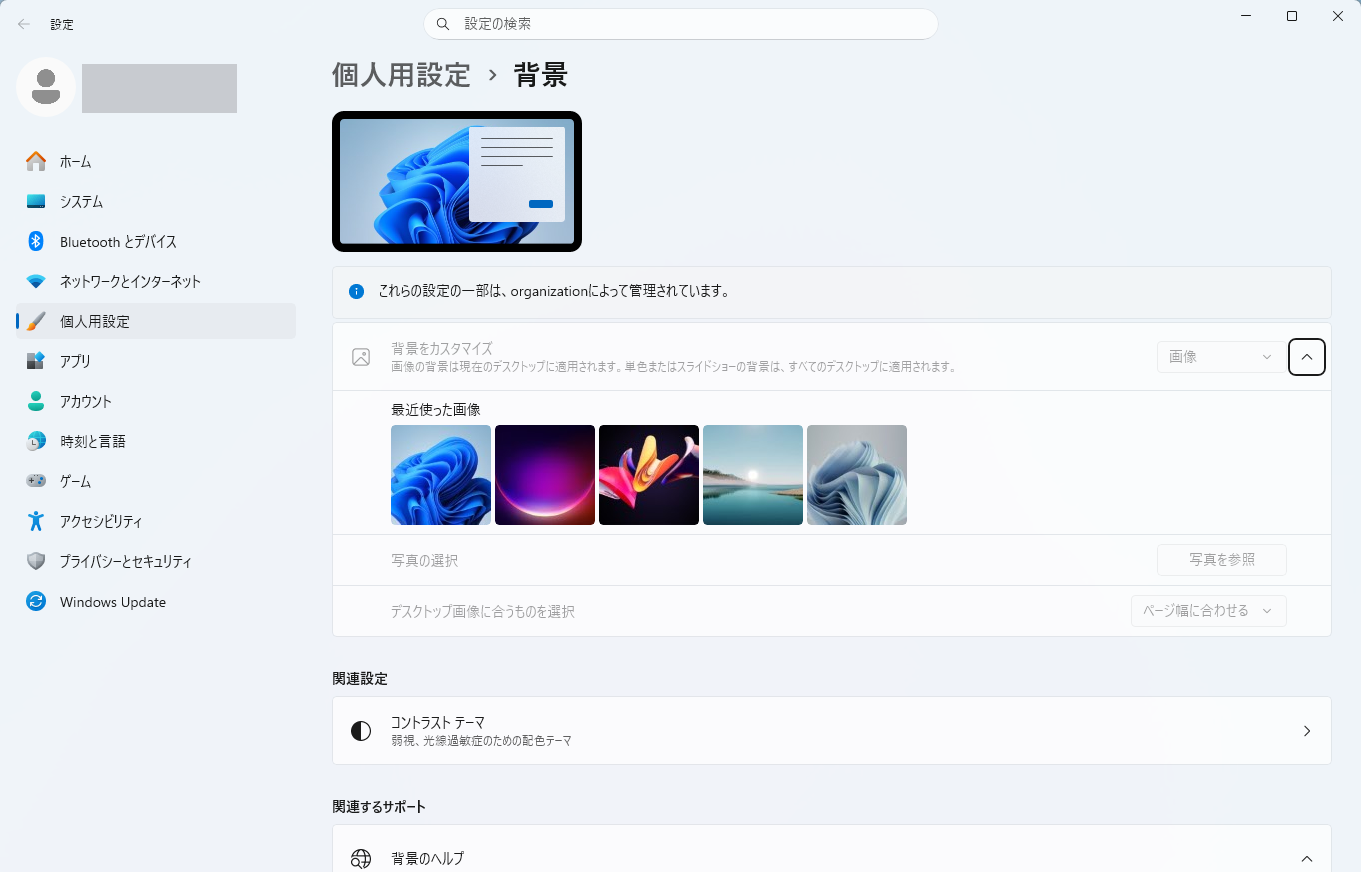Select the purple glow wallpaper thumbnail
This screenshot has height=872, width=1361.
click(x=545, y=475)
